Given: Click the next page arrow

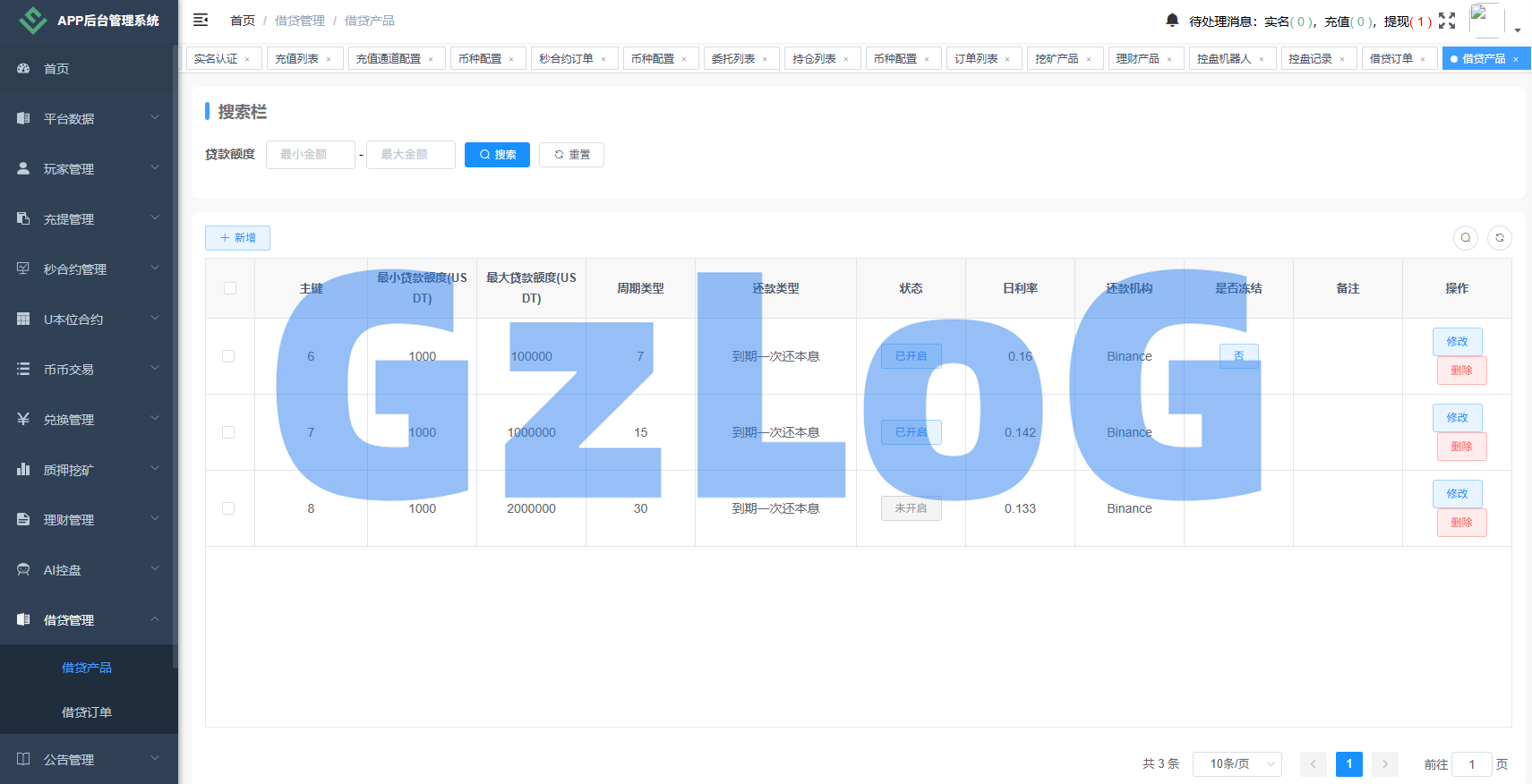Looking at the screenshot, I should (1385, 764).
